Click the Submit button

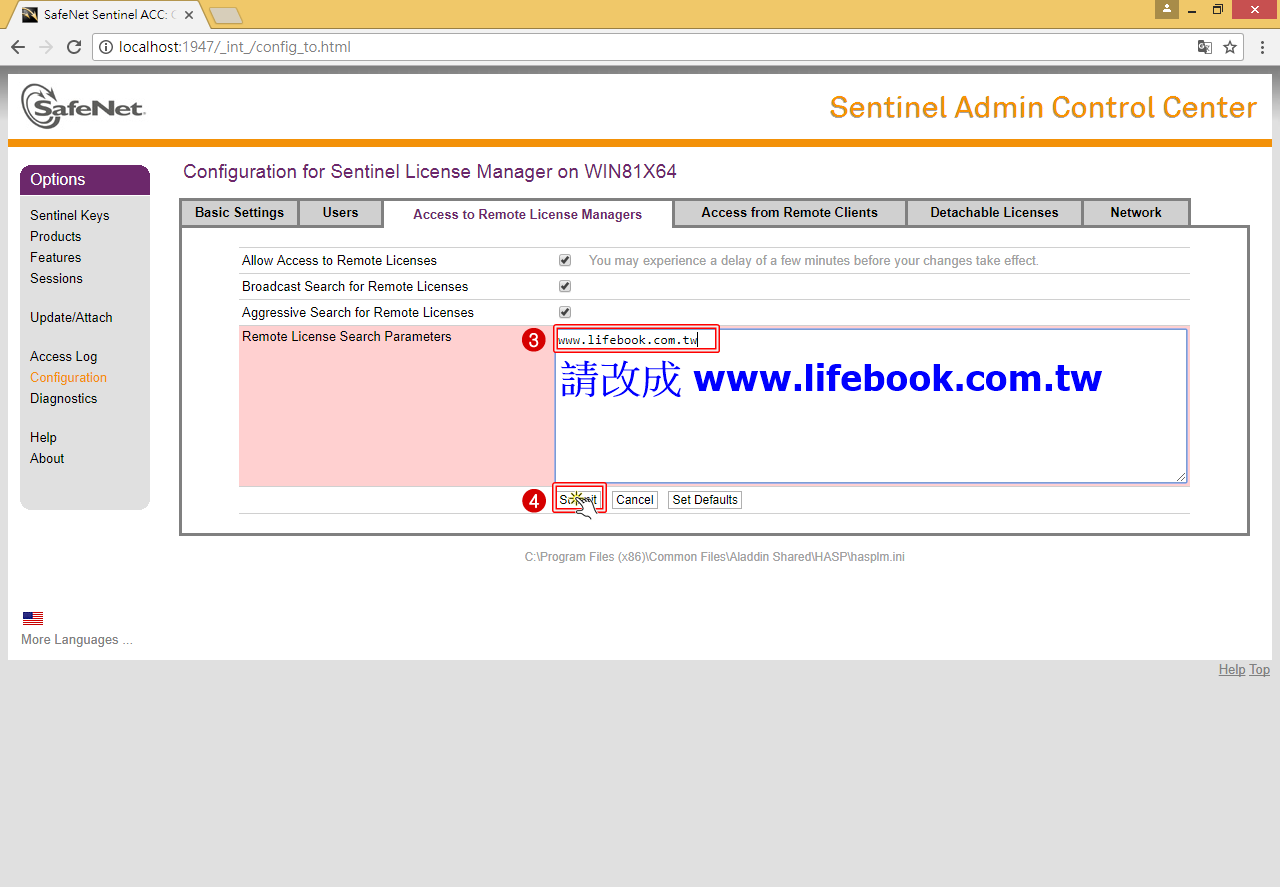point(579,500)
